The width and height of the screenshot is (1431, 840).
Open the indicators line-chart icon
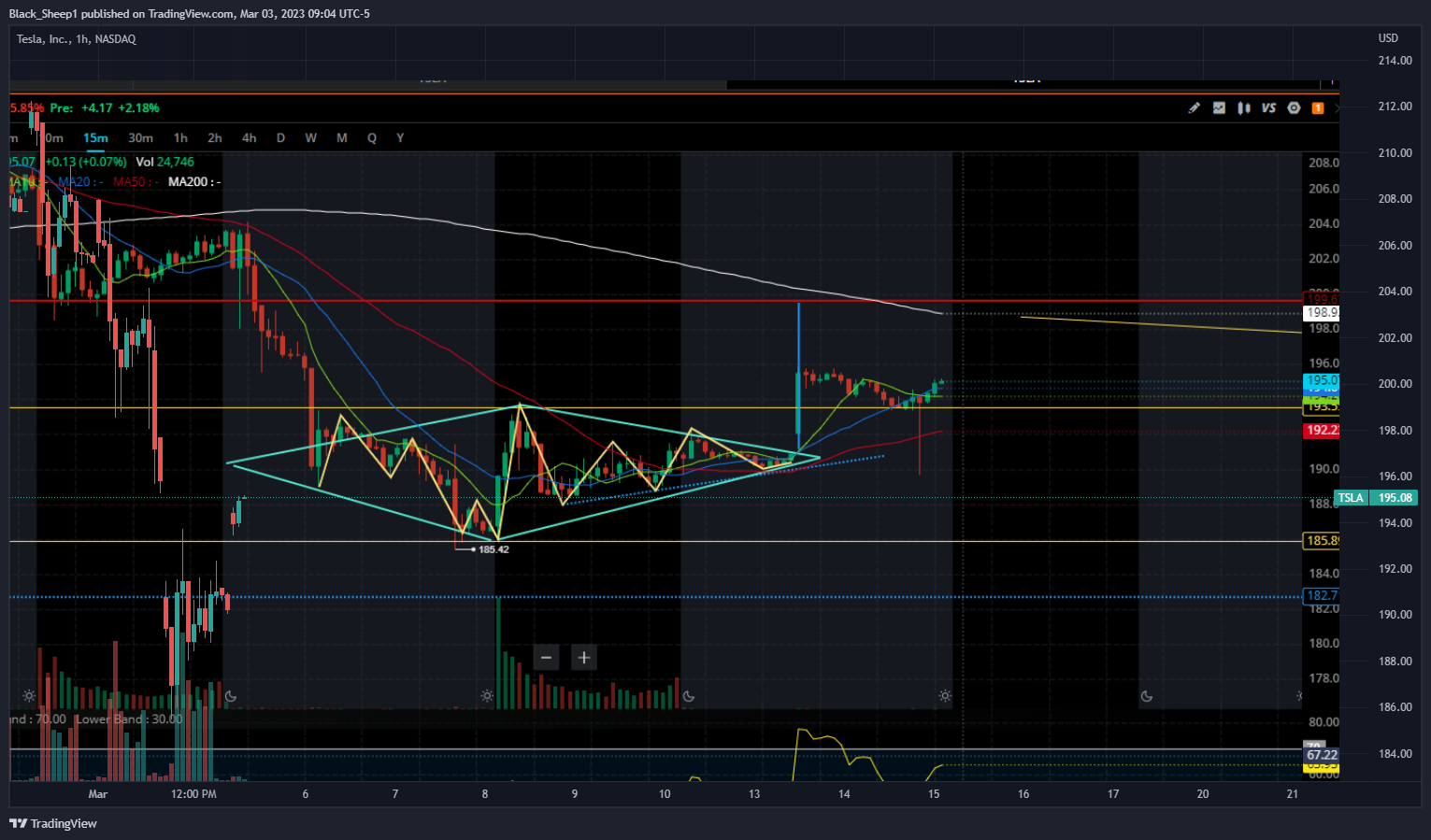pos(1219,108)
